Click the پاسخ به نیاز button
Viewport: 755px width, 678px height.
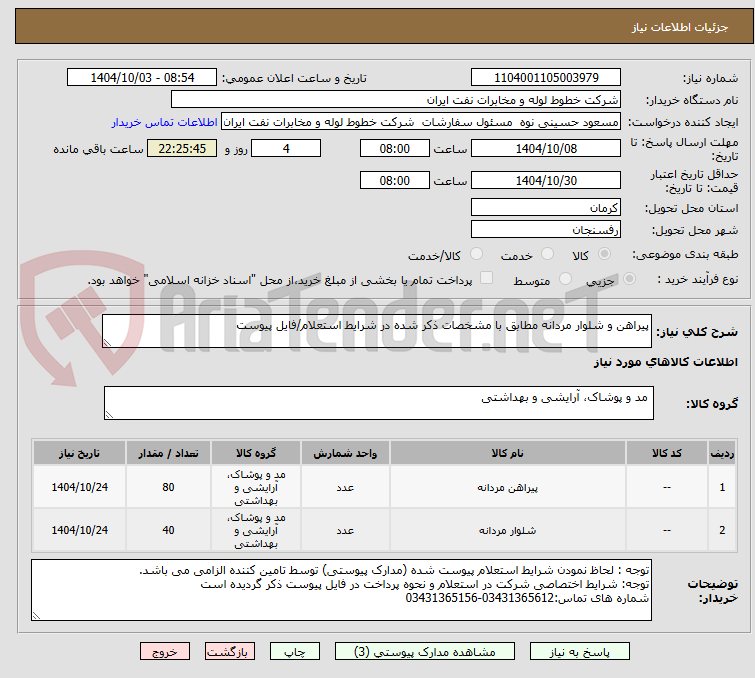[x=579, y=652]
